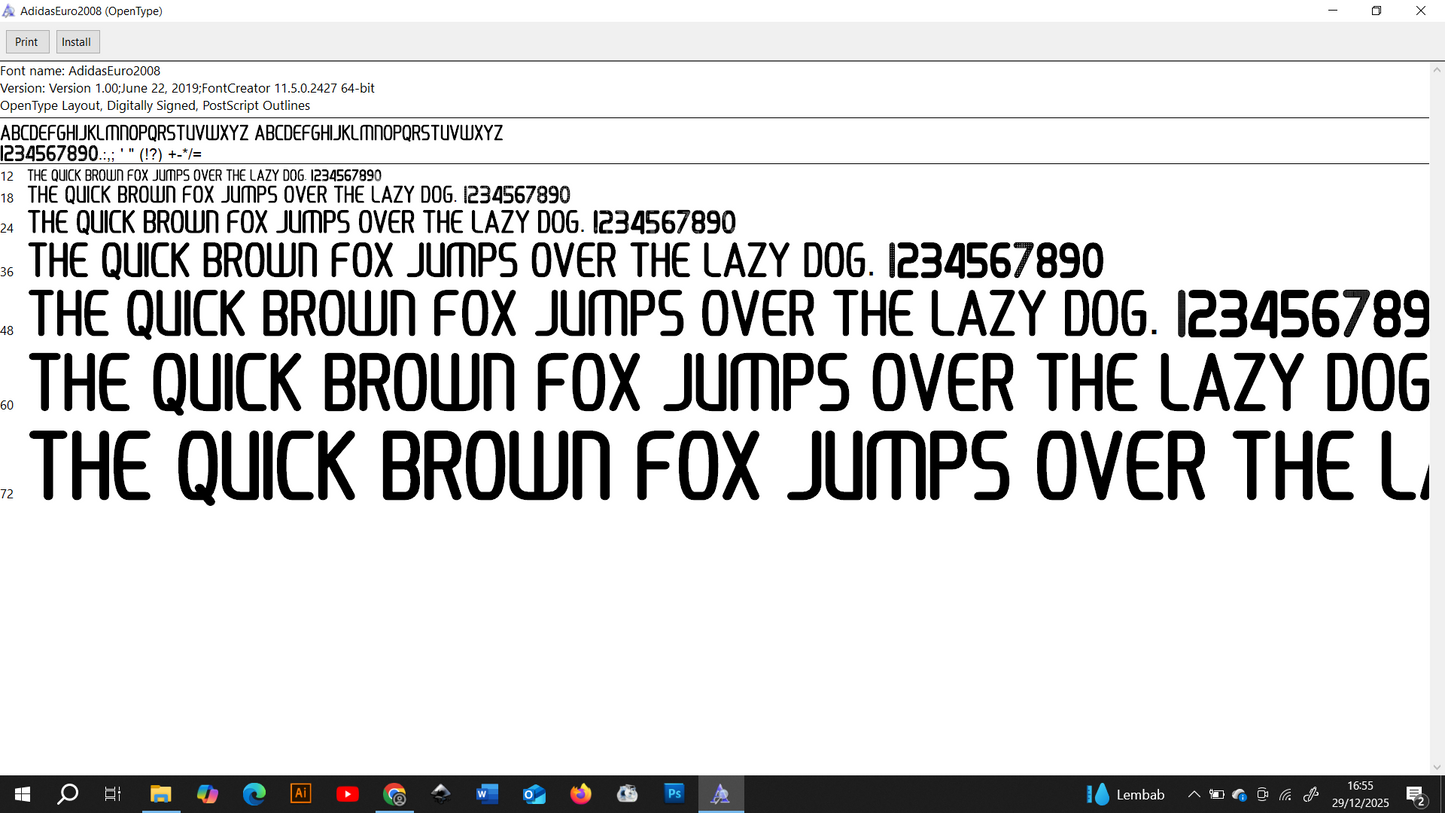Show hidden system tray icons
Screen dimensions: 1445x813
click(1194, 795)
